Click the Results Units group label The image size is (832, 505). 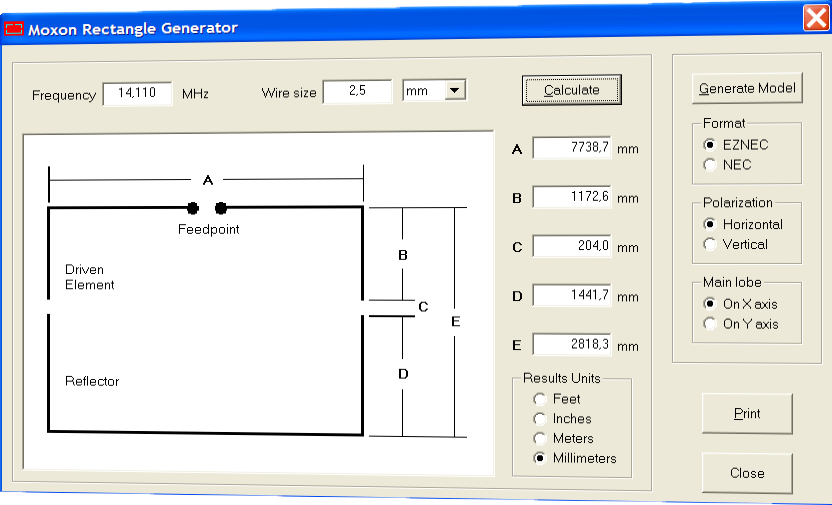561,378
